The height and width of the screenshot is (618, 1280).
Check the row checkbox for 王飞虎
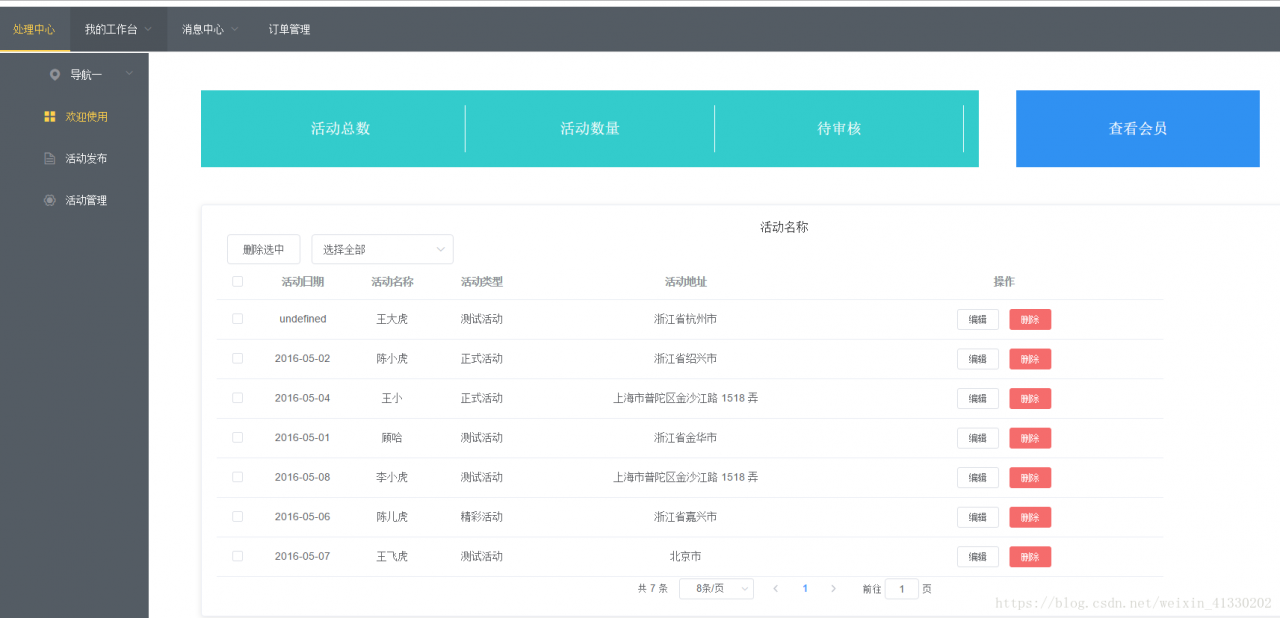point(237,556)
